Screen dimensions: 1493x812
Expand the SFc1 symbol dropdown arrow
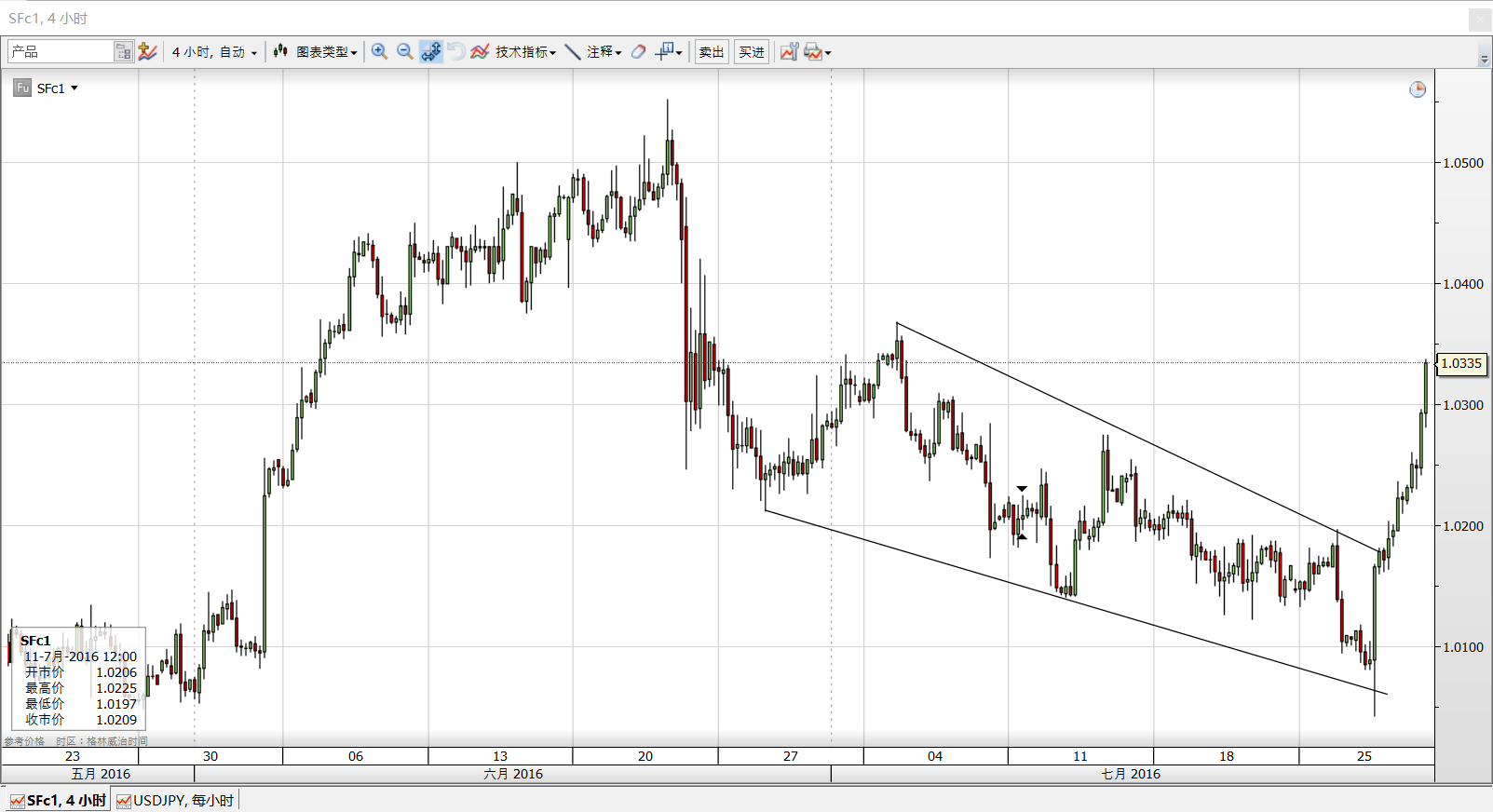[x=75, y=88]
